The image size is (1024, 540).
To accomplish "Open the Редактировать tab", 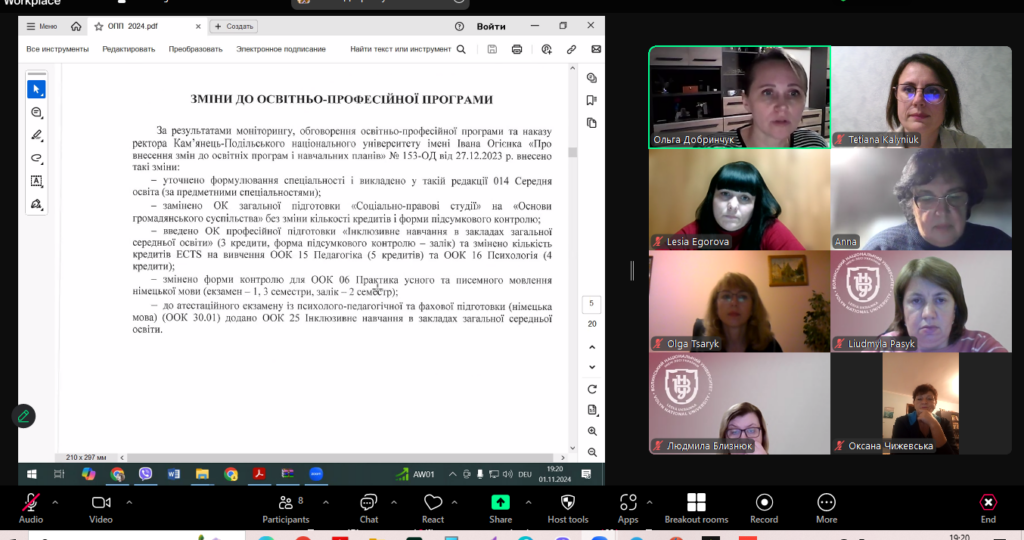I will (128, 49).
